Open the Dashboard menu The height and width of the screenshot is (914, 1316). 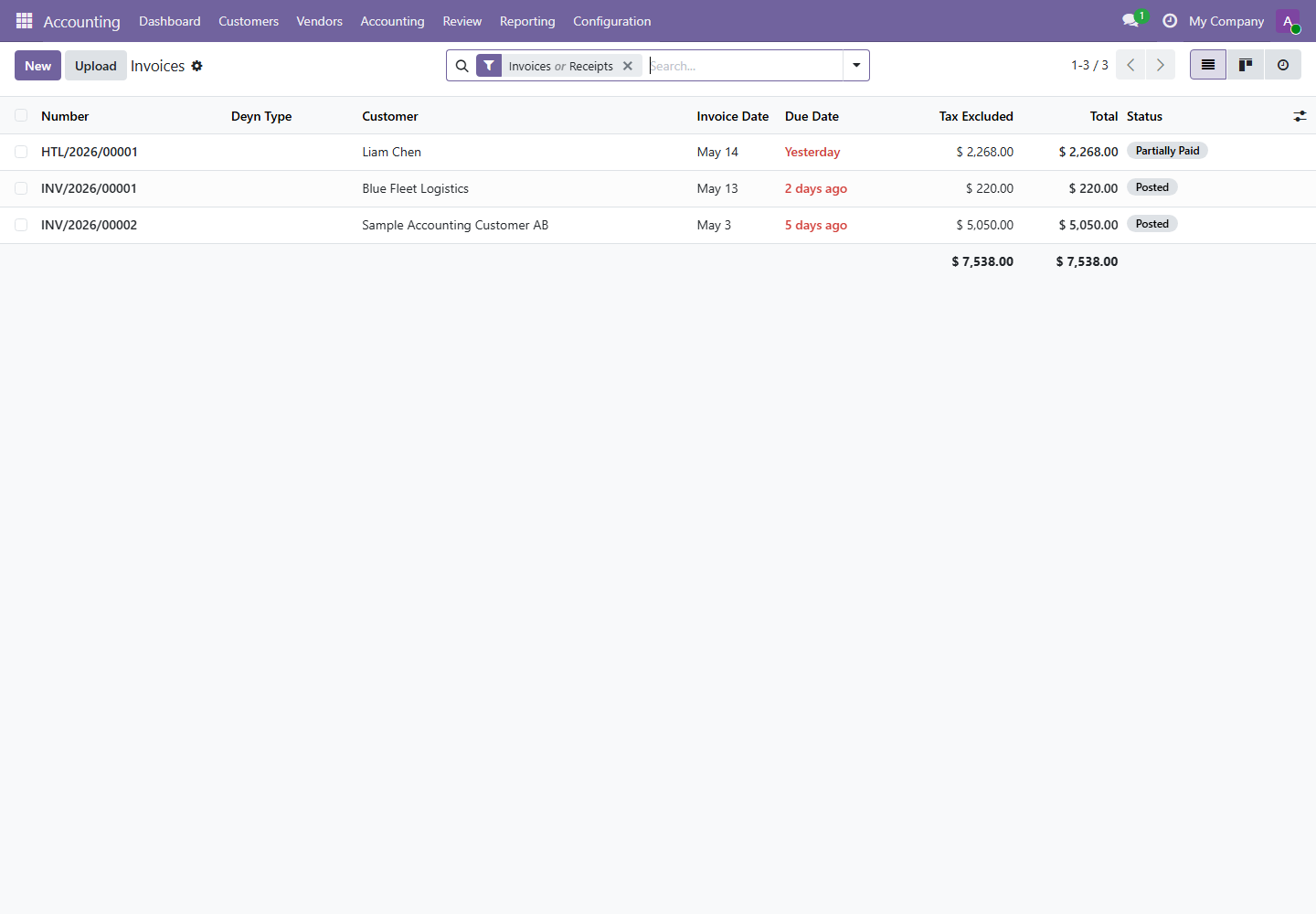[x=170, y=21]
